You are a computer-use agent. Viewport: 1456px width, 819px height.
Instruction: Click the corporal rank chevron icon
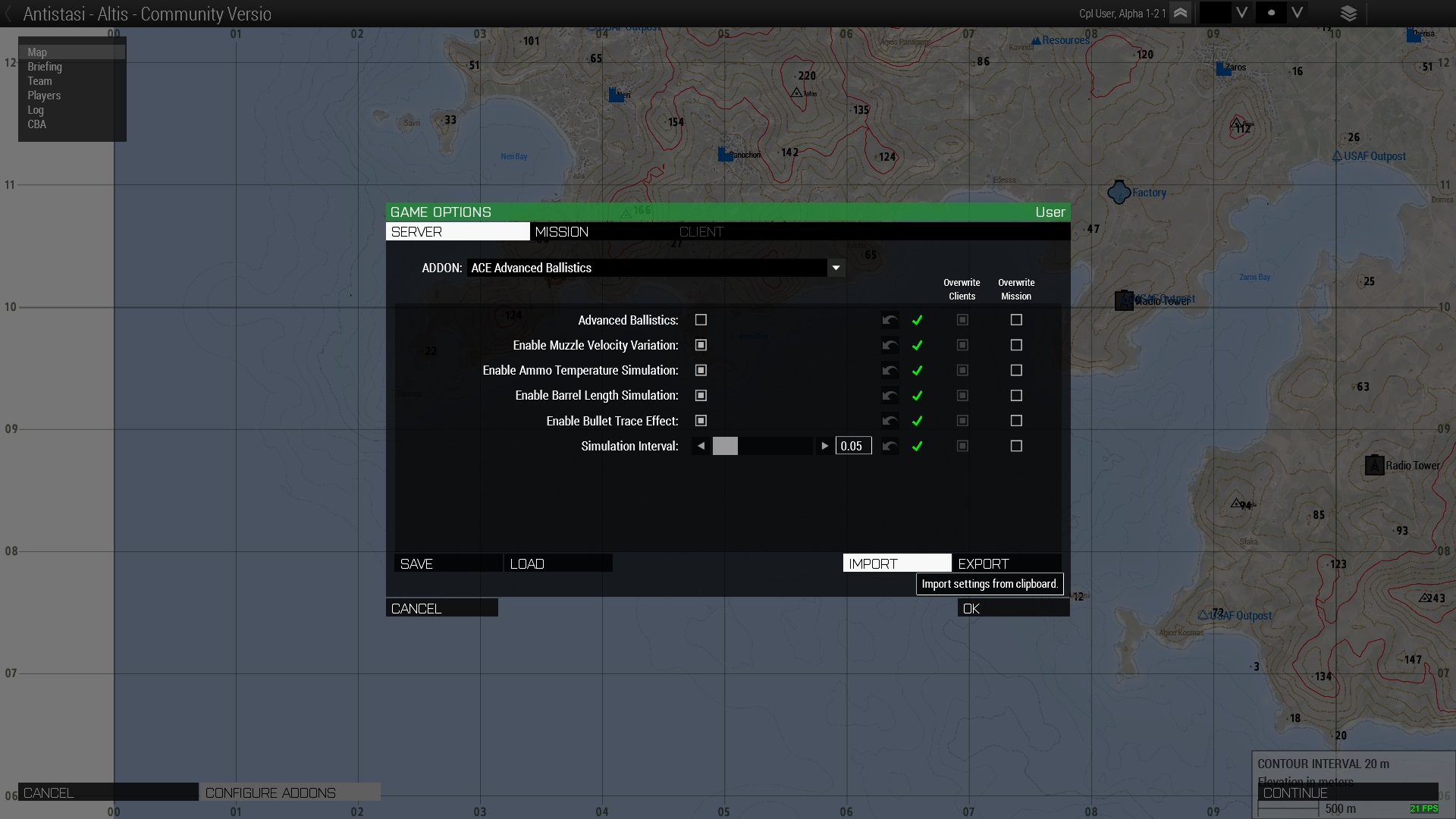coord(1180,13)
